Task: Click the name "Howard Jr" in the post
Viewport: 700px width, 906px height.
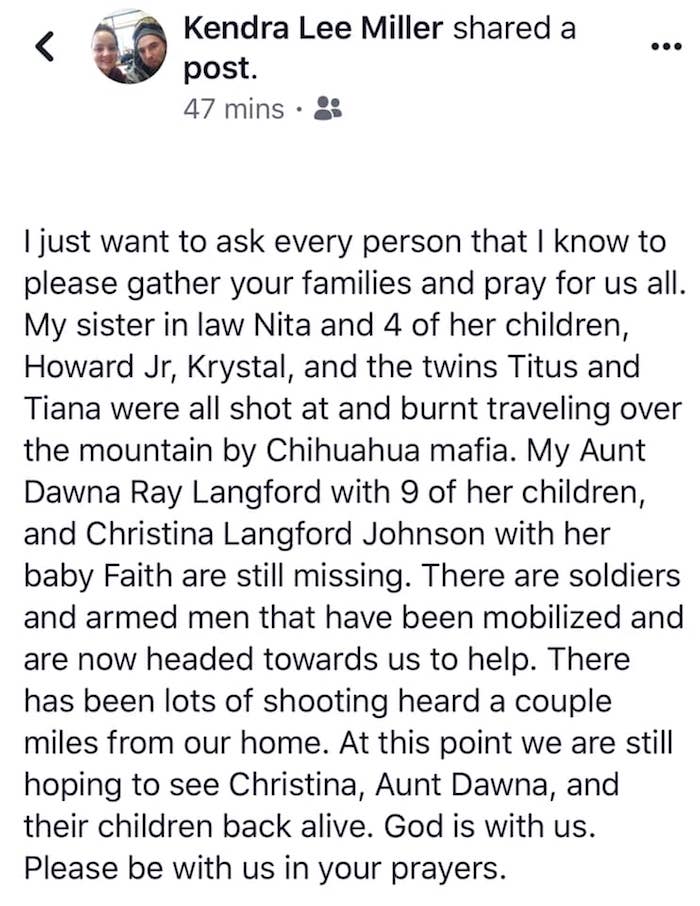Action: [90, 367]
